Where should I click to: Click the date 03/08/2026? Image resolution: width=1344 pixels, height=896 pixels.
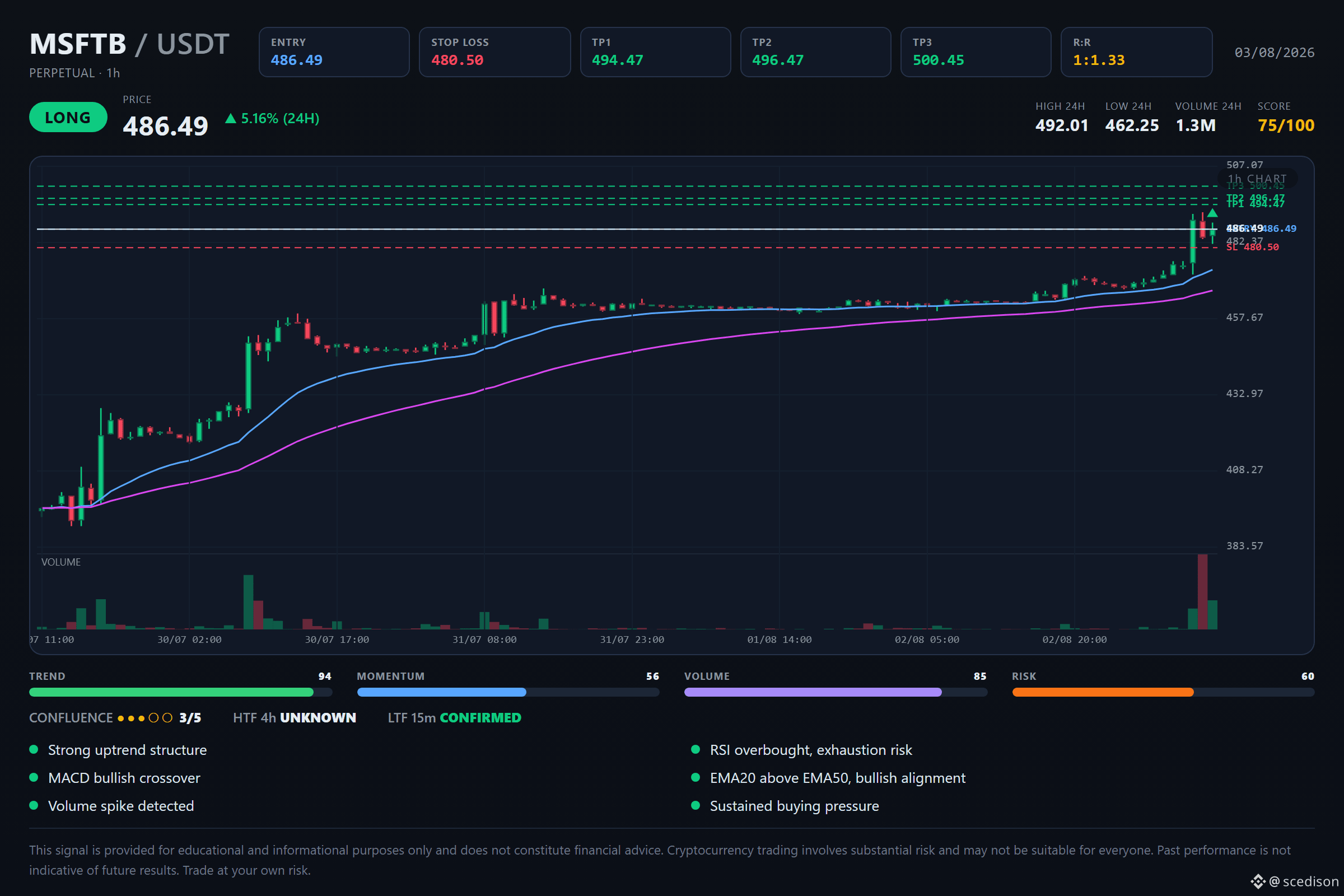pyautogui.click(x=1275, y=53)
